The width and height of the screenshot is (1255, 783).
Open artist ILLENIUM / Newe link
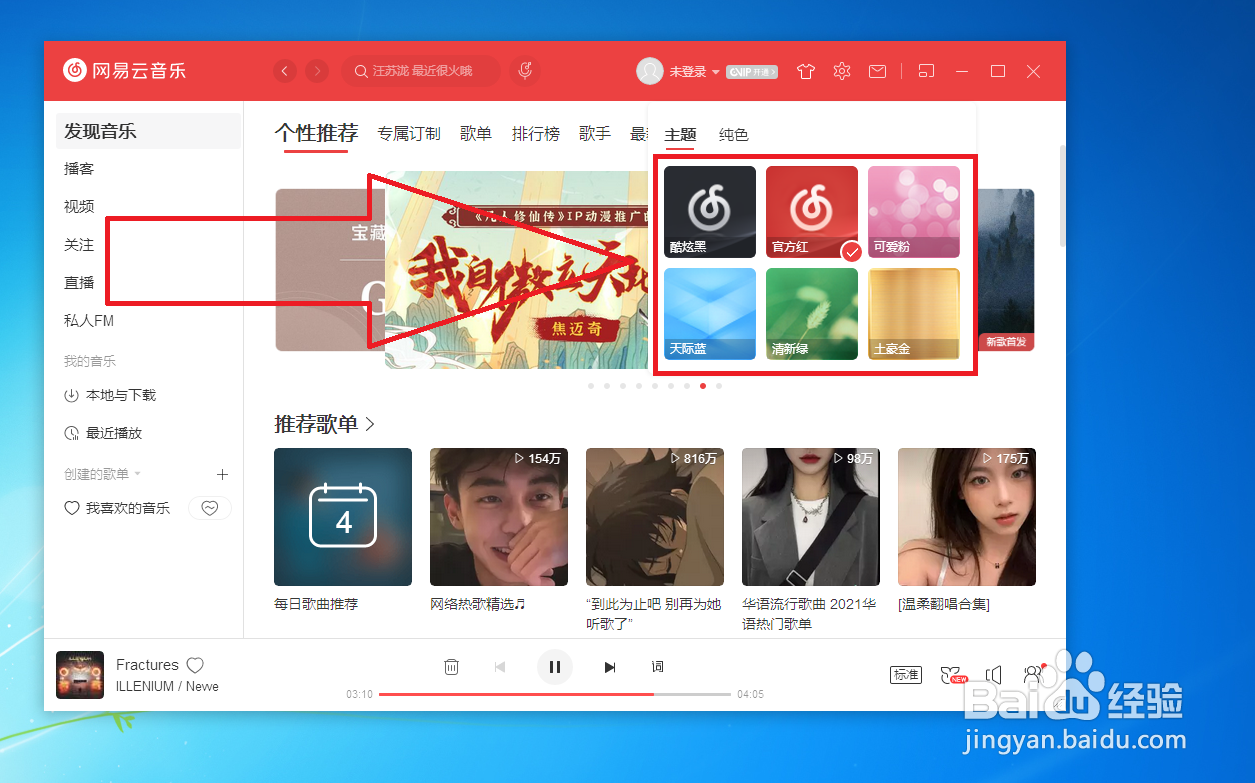click(167, 686)
